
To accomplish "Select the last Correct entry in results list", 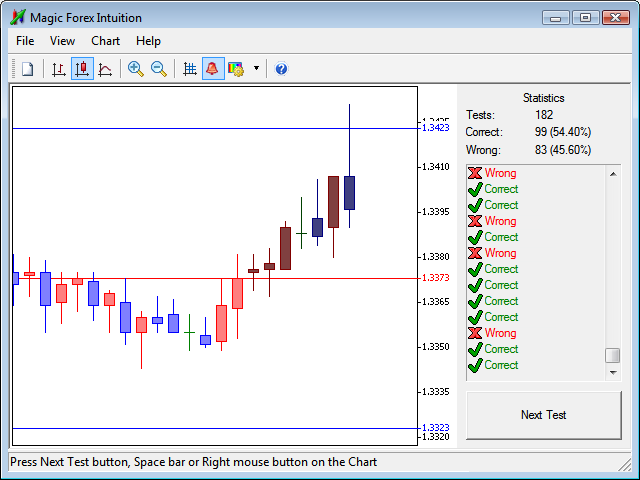I will pos(493,365).
